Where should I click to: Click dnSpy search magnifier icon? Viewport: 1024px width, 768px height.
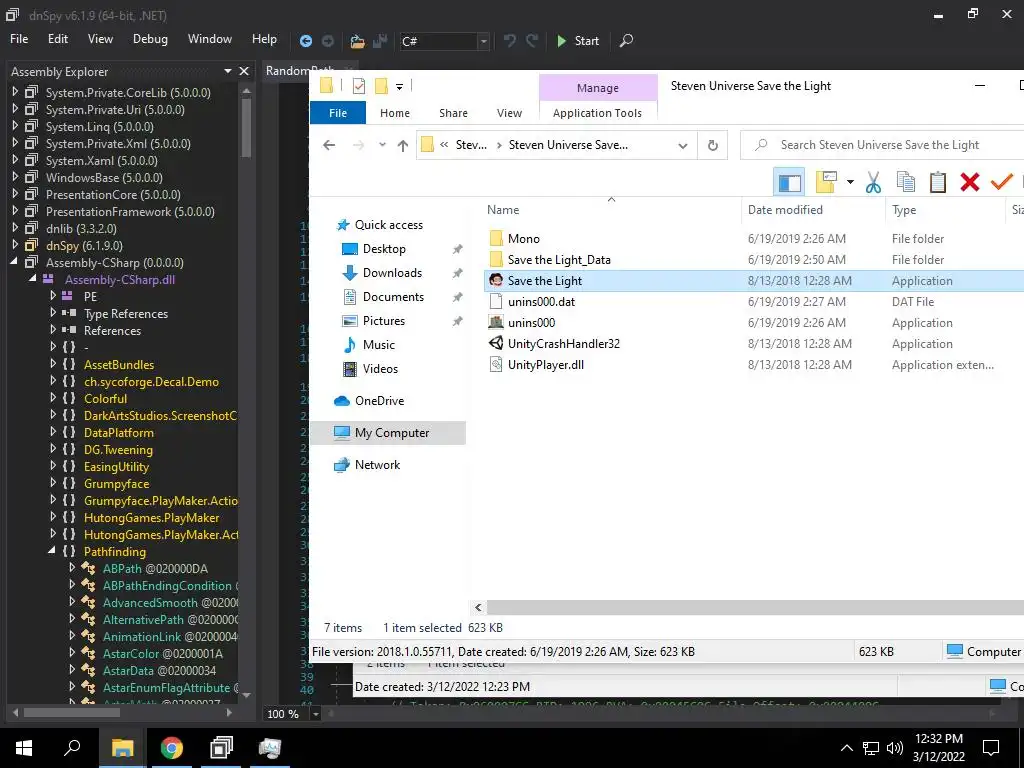[626, 40]
